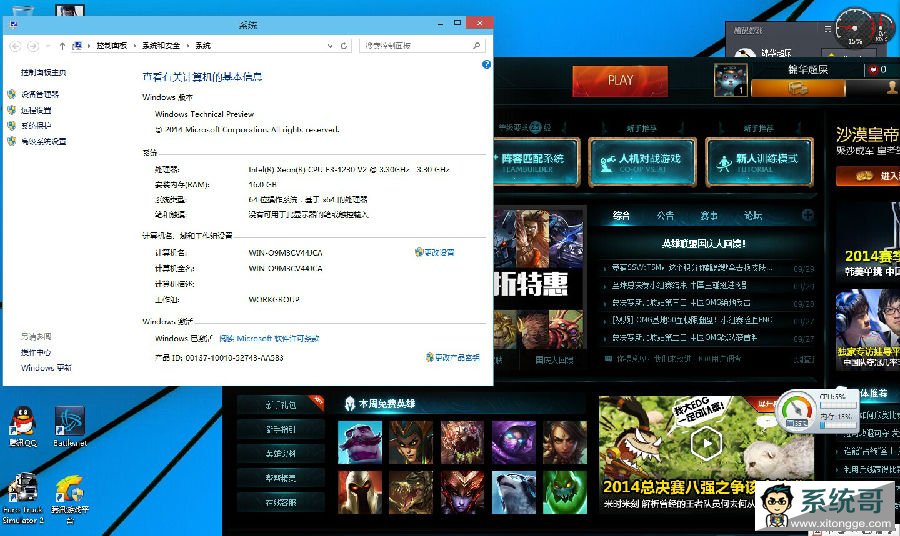Screen dimensions: 900x536
Task: Expand more news with the plus icon
Action: tap(807, 215)
